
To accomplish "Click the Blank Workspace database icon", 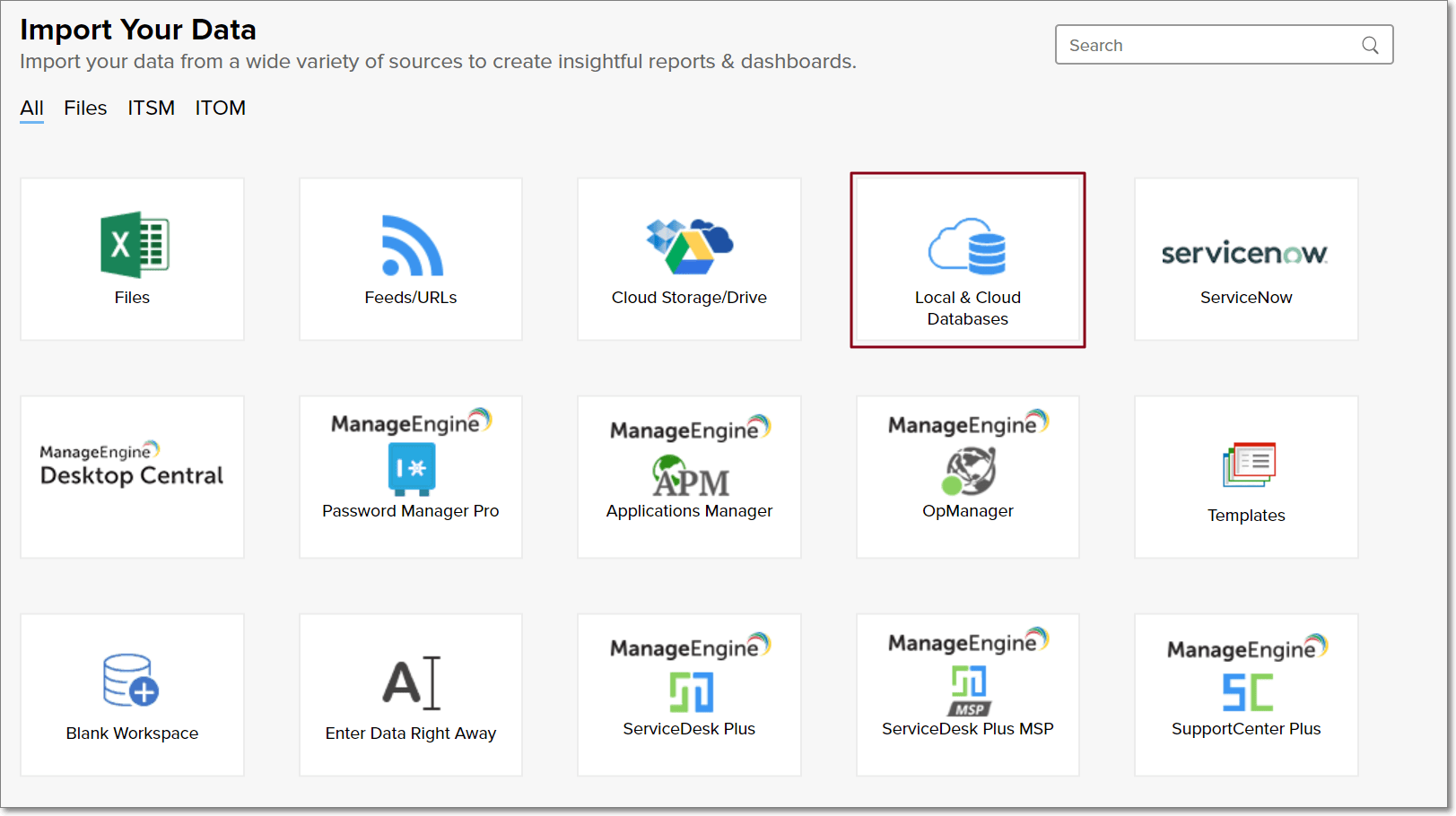I will (x=131, y=681).
